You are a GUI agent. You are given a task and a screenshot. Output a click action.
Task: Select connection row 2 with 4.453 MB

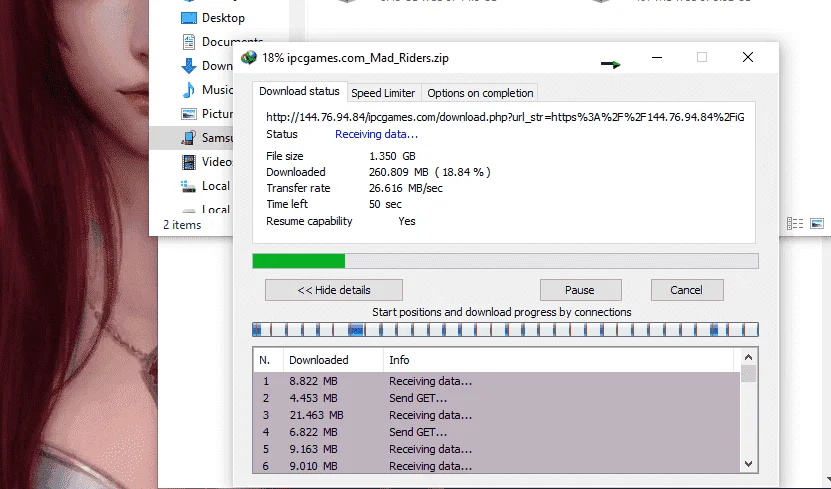pyautogui.click(x=497, y=398)
